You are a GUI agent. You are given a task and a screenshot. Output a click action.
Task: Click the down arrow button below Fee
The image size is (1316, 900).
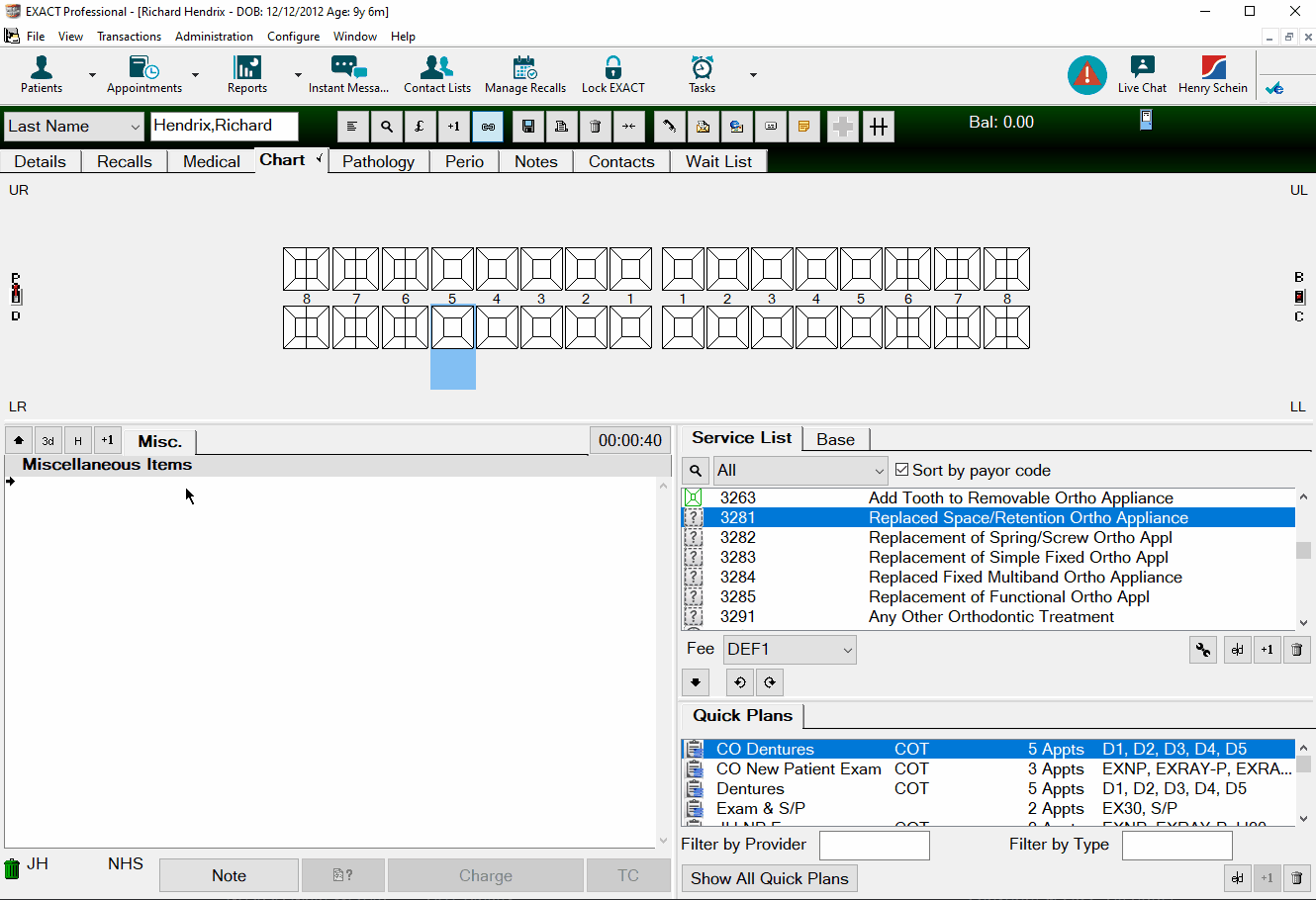pyautogui.click(x=696, y=682)
